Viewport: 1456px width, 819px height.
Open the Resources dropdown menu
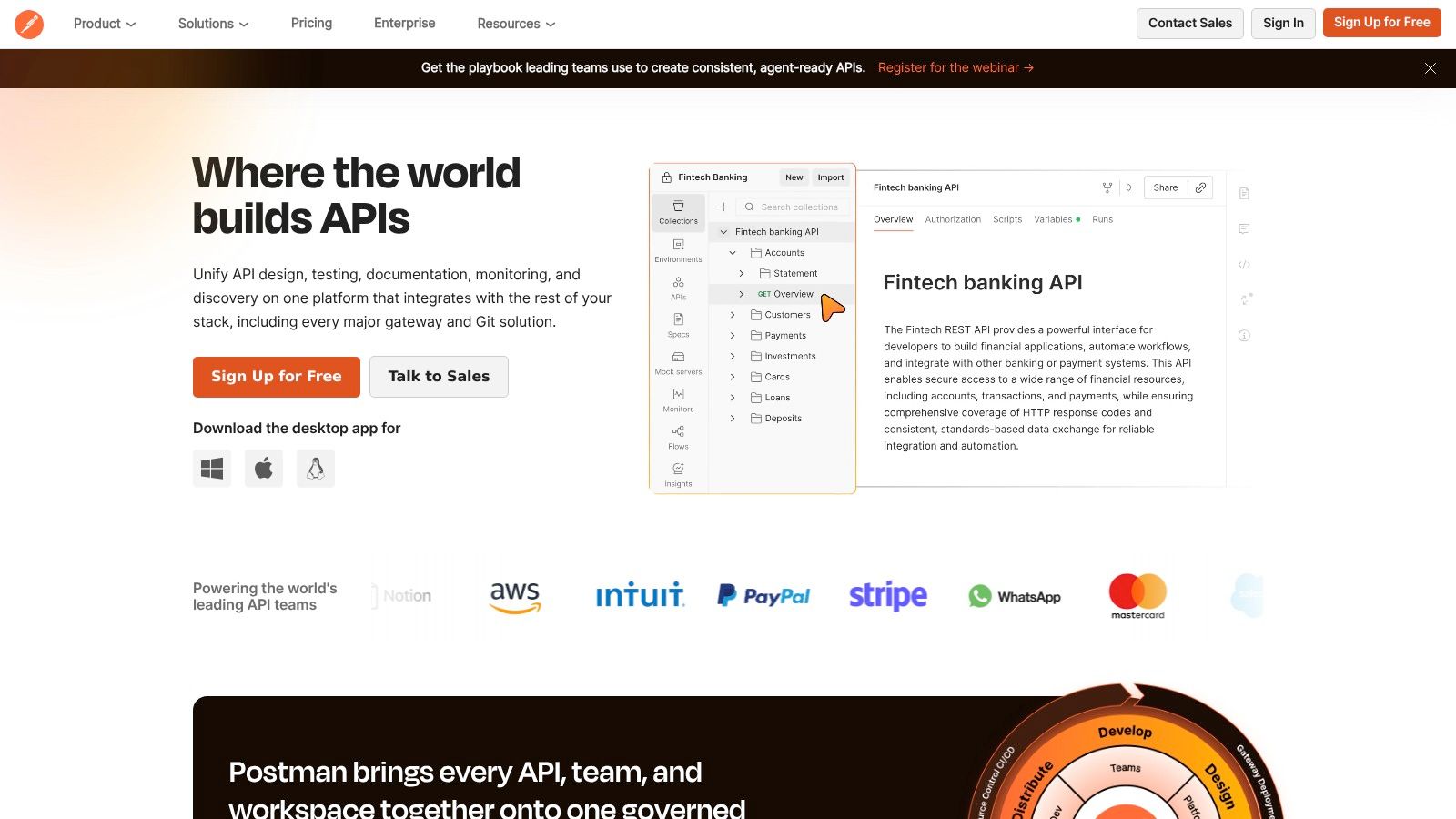[516, 24]
